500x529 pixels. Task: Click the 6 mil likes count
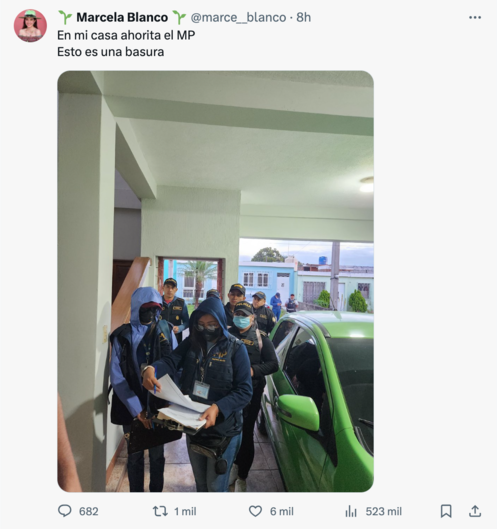(281, 511)
